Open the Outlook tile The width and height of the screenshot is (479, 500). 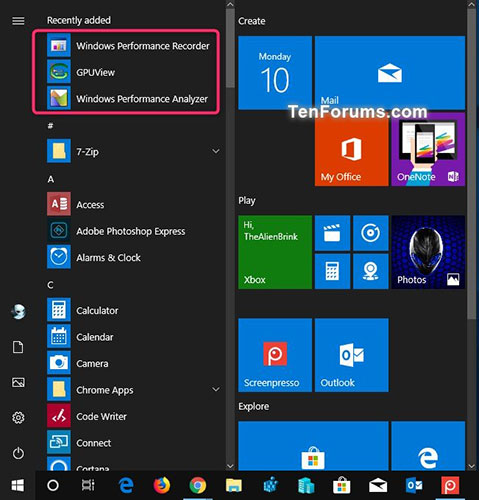[352, 355]
